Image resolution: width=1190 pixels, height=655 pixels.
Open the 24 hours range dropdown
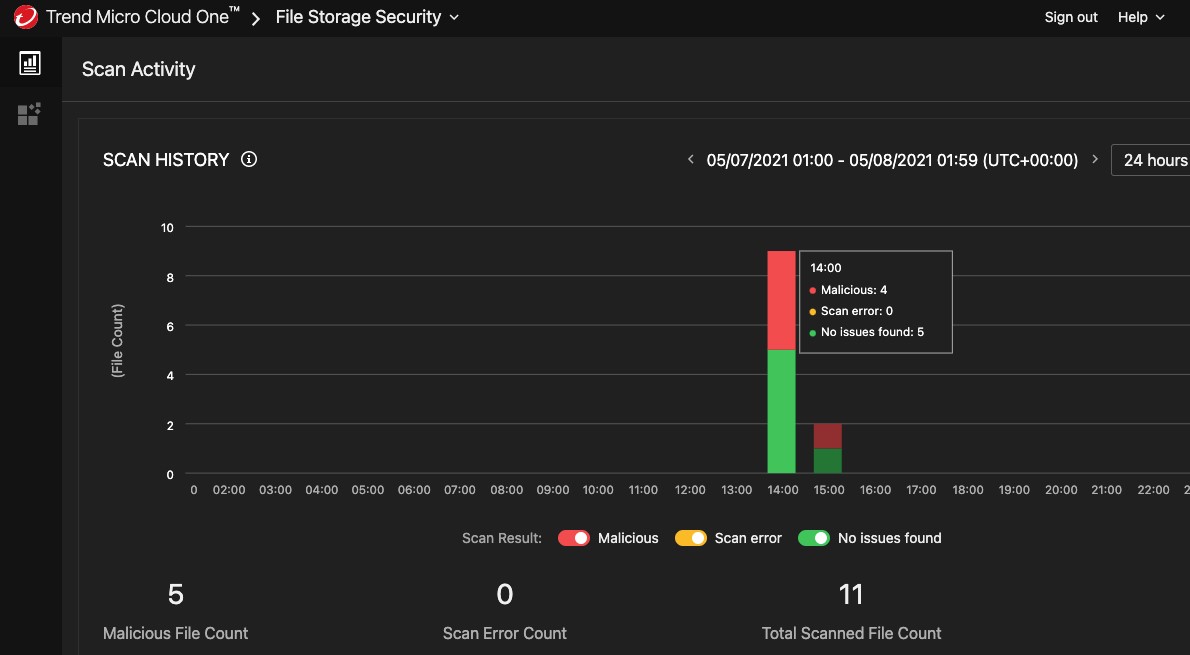point(1154,160)
